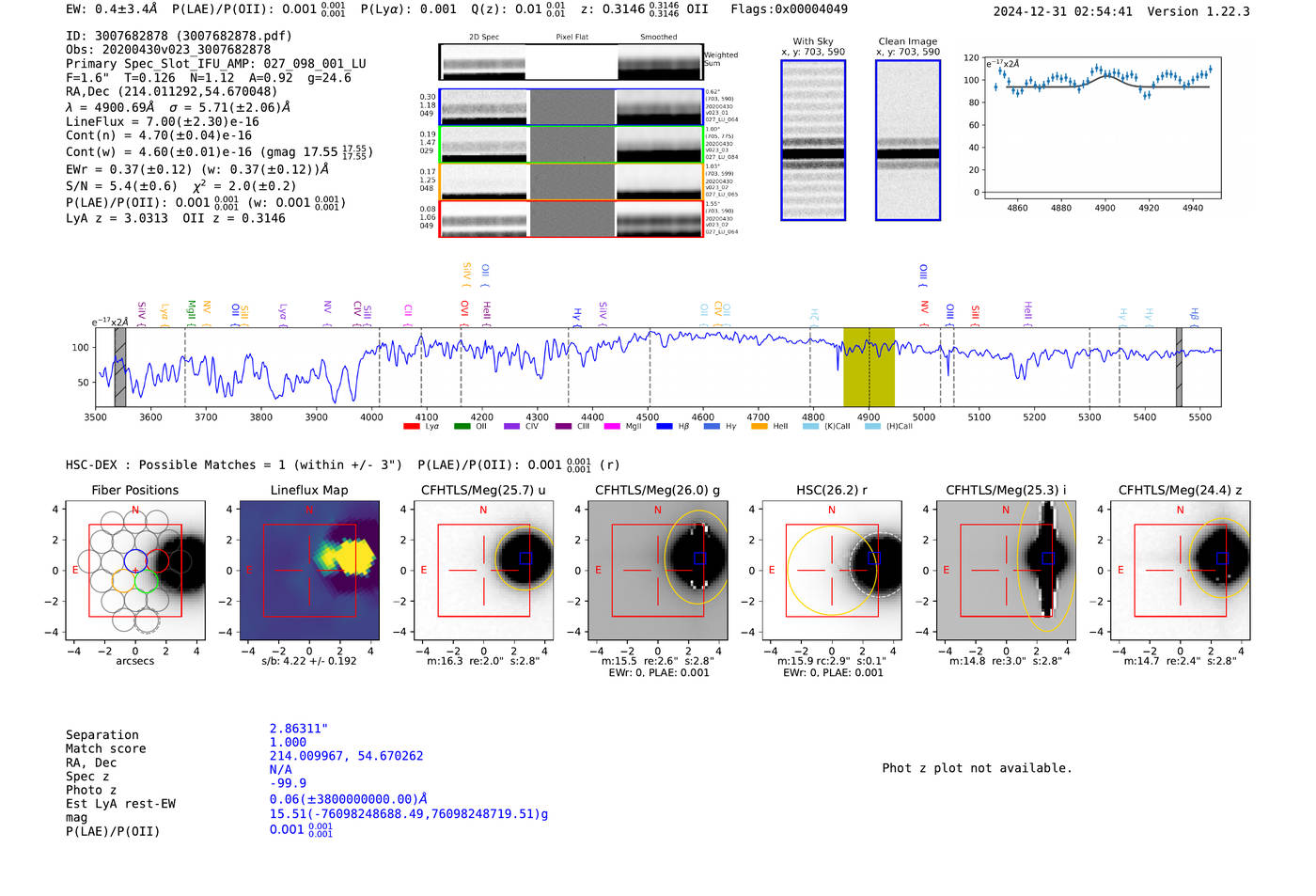Select the CFHTLS/Meg(24.4) z image
Viewport: 1316px width, 896px height.
(x=1180, y=570)
